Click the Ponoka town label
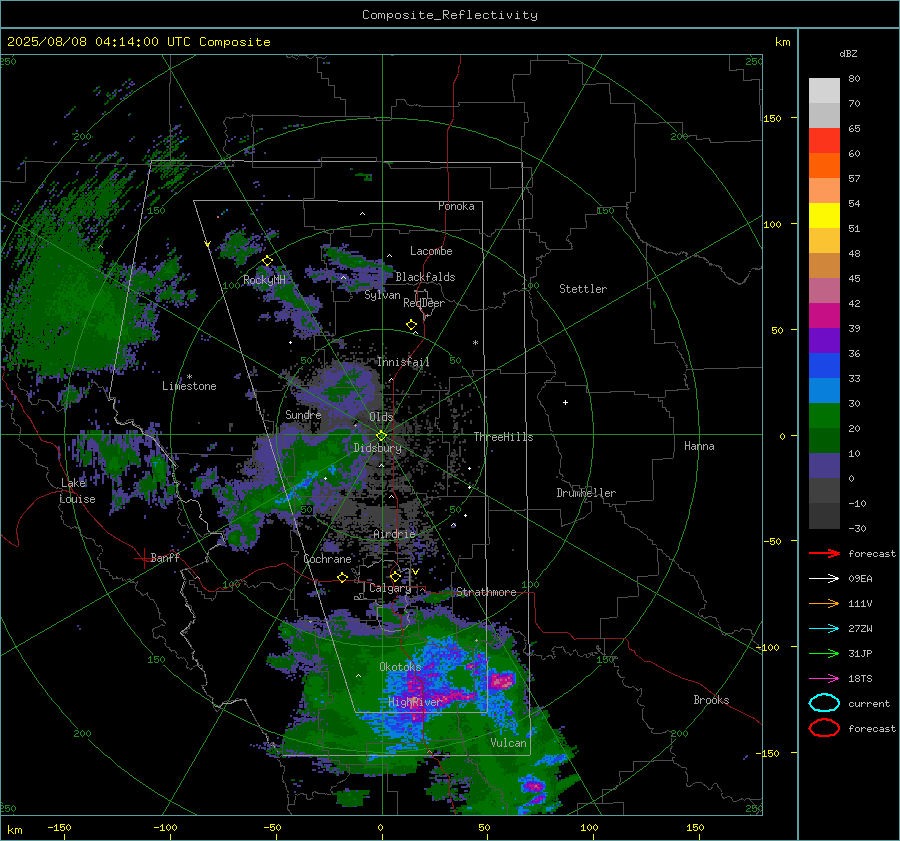Viewport: 900px width, 841px height. [x=456, y=206]
